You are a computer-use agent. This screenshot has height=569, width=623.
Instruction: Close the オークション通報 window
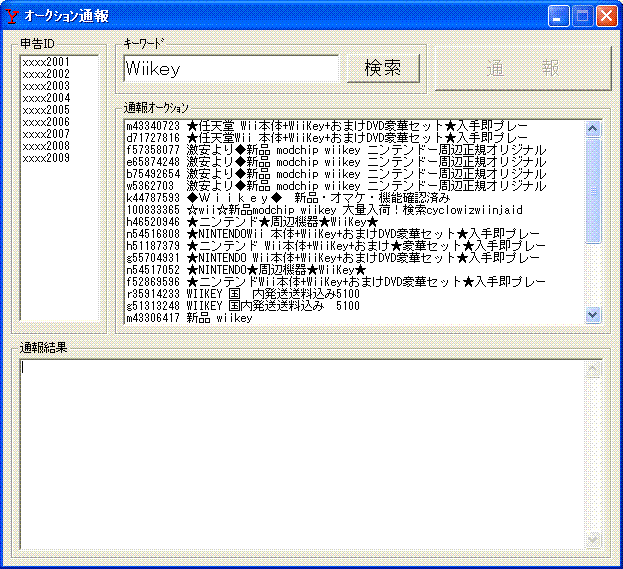pos(607,16)
